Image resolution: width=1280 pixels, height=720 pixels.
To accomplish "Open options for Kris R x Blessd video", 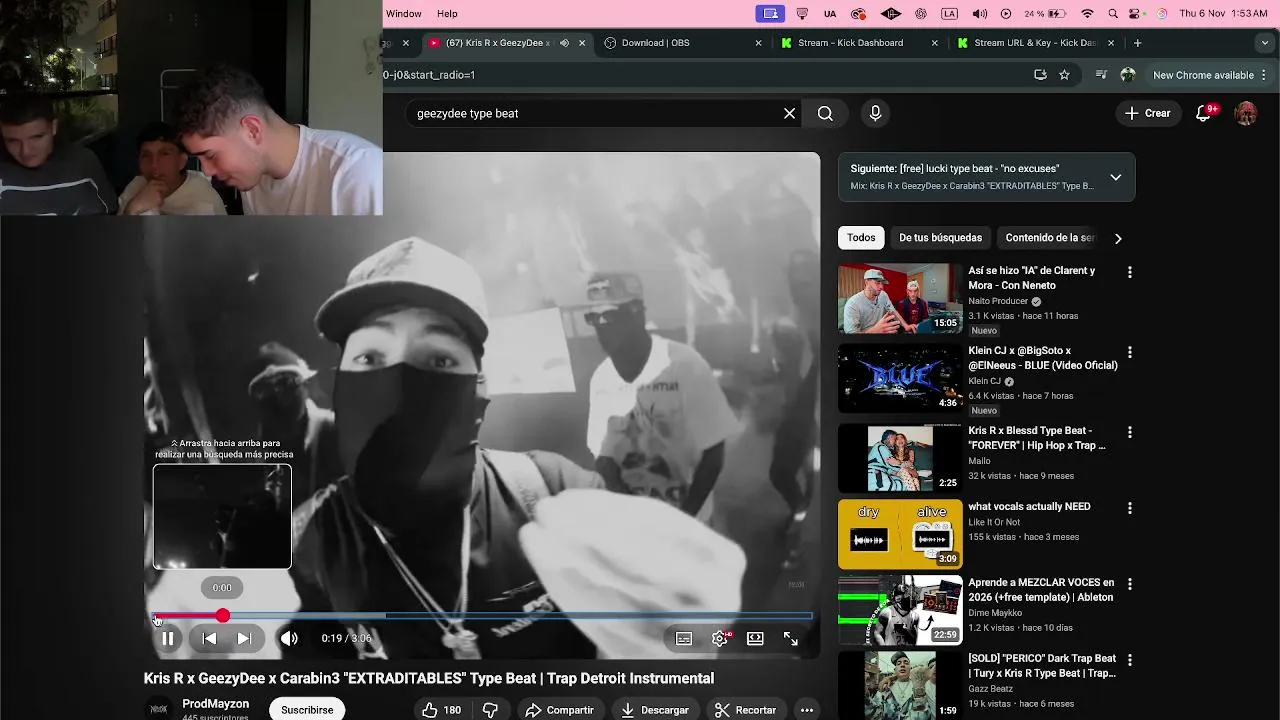I will point(1130,432).
